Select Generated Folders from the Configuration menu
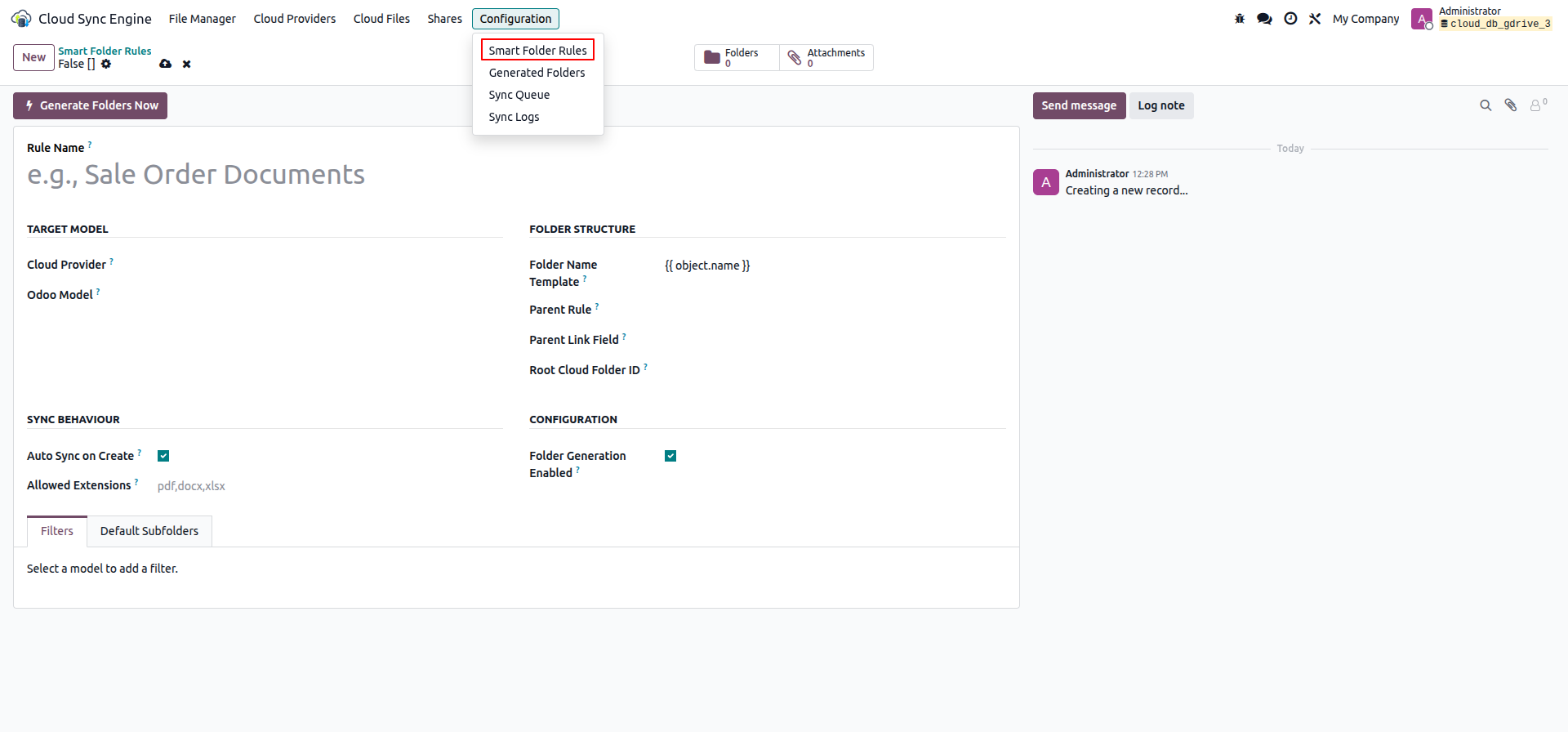1568x732 pixels. (537, 73)
